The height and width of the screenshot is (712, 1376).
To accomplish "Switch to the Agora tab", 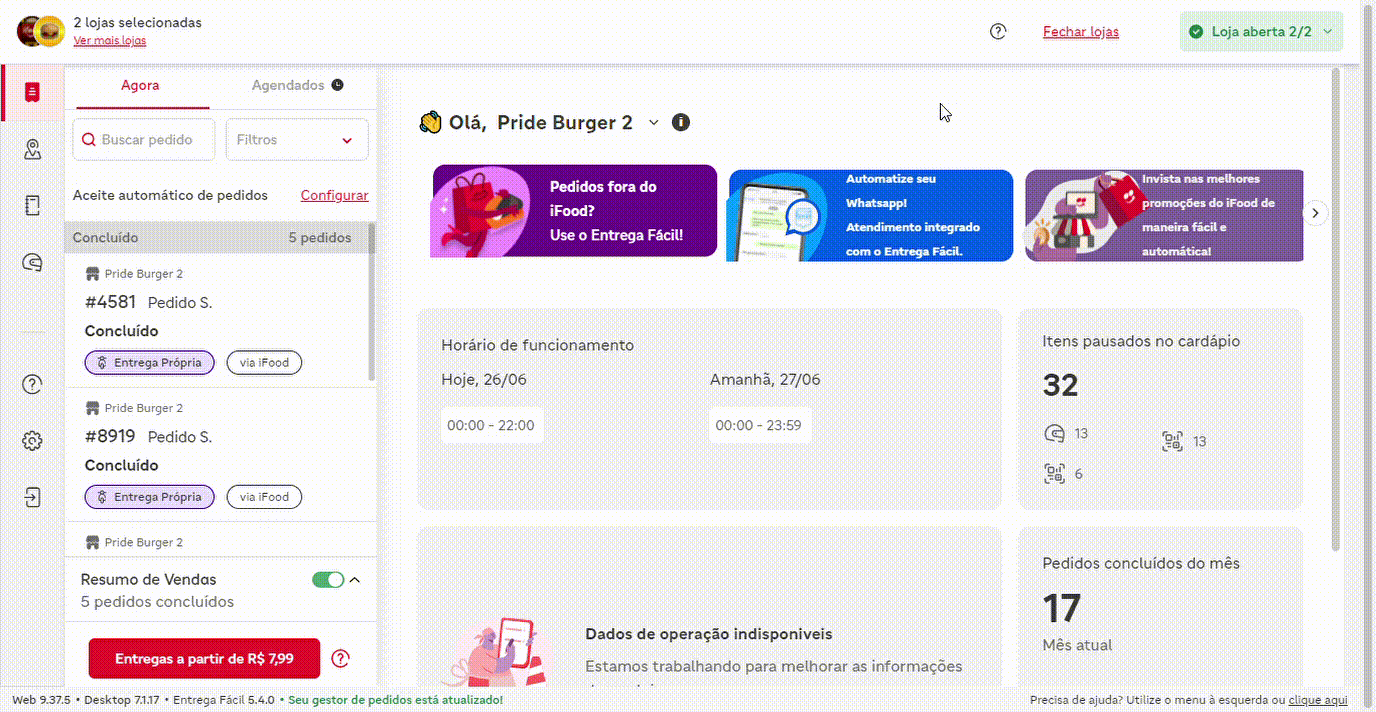I will click(x=141, y=86).
